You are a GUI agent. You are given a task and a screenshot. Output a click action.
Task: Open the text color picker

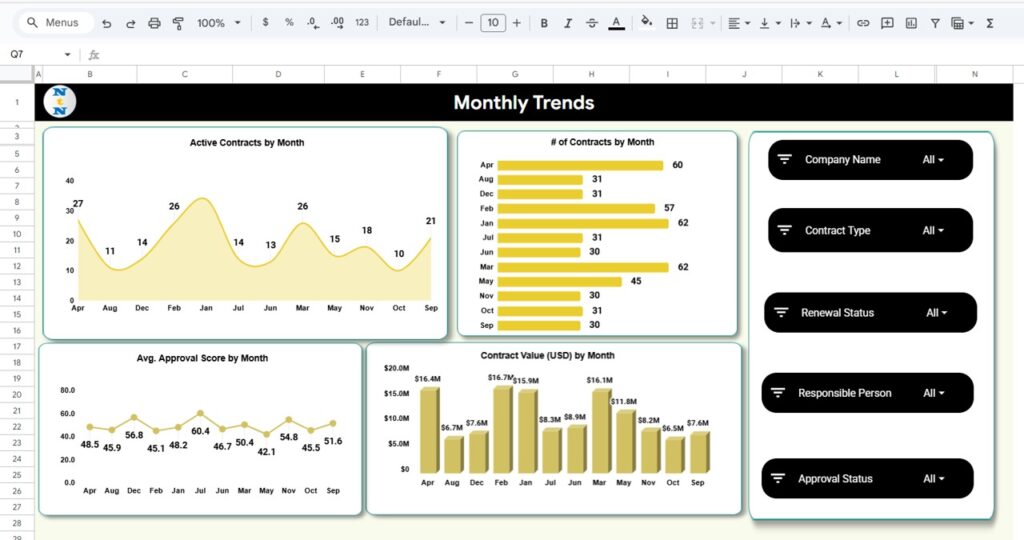pyautogui.click(x=616, y=23)
